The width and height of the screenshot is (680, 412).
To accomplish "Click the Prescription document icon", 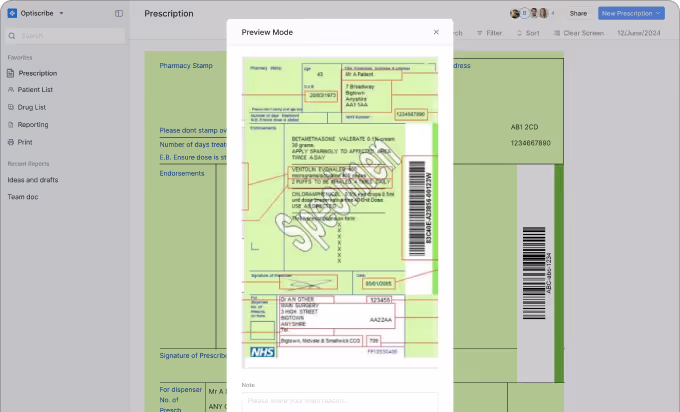I will pyautogui.click(x=10, y=73).
